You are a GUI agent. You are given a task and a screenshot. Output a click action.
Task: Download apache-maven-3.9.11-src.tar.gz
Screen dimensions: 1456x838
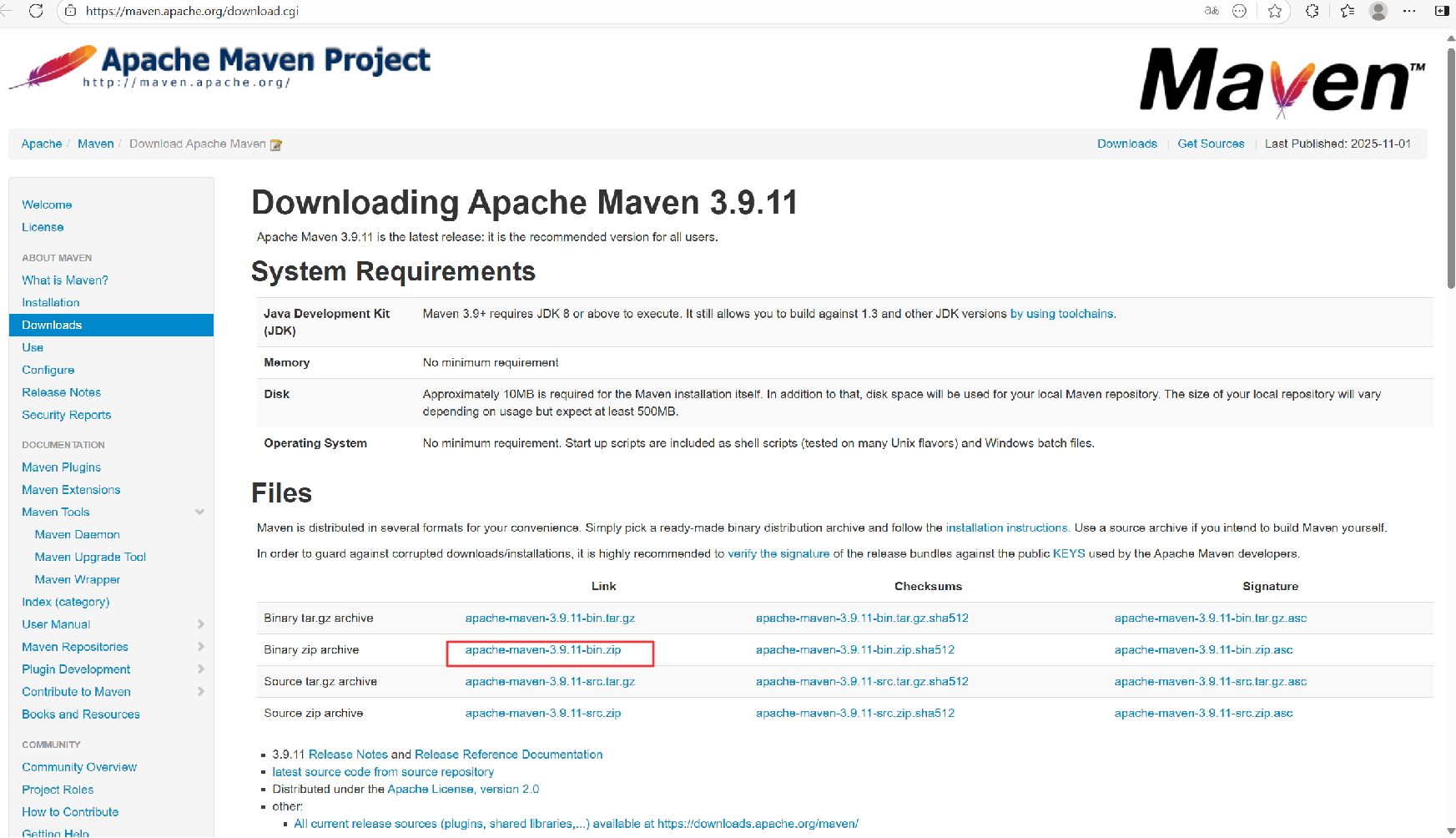(x=550, y=682)
